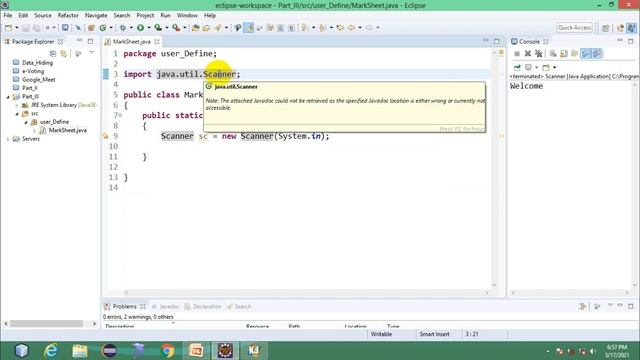
Task: Open the File menu
Action: coord(8,16)
